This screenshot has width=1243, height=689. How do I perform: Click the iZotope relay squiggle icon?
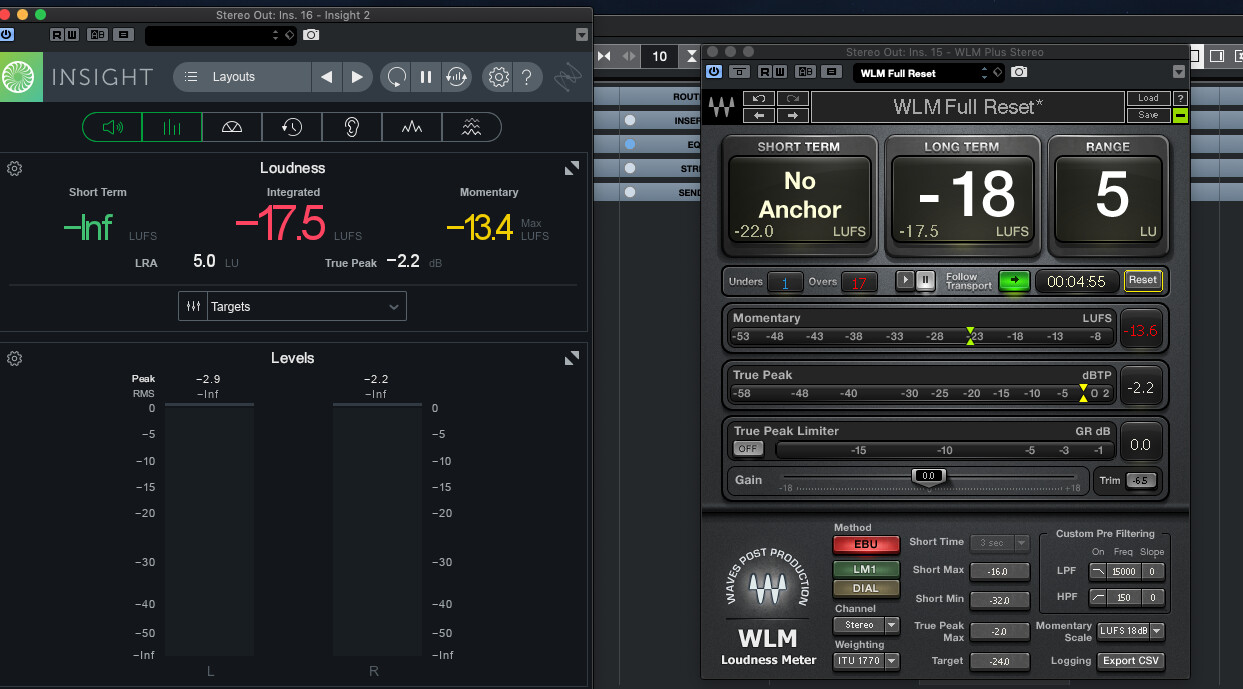click(569, 77)
